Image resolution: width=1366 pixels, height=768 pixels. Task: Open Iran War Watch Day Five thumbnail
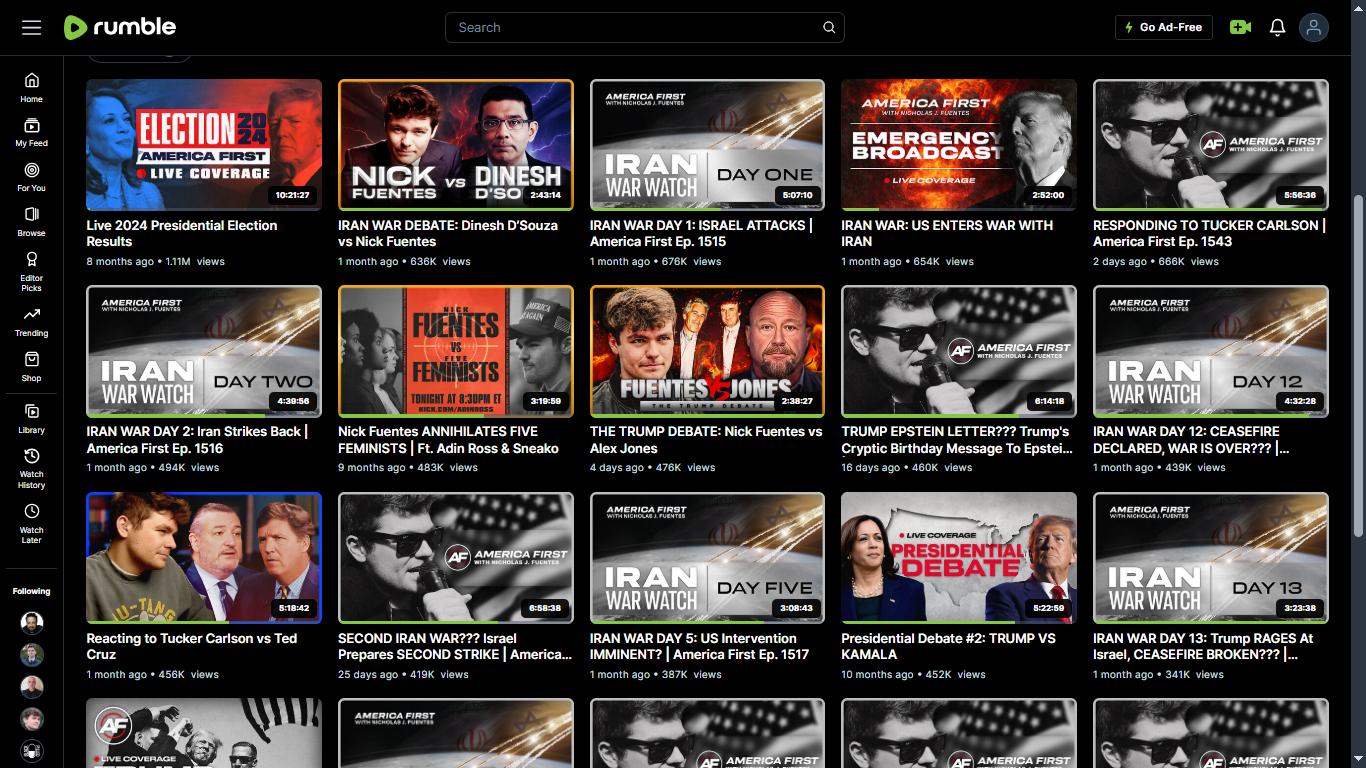point(707,558)
